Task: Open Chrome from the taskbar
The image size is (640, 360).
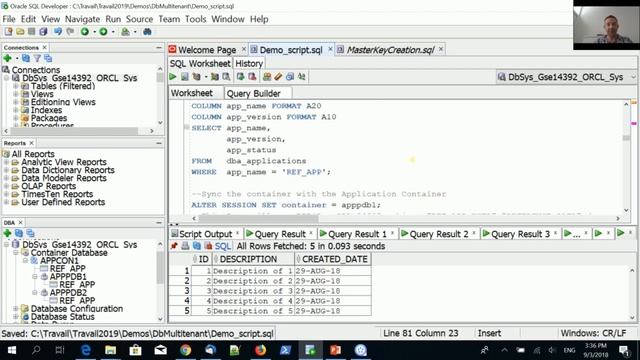Action: (x=185, y=350)
